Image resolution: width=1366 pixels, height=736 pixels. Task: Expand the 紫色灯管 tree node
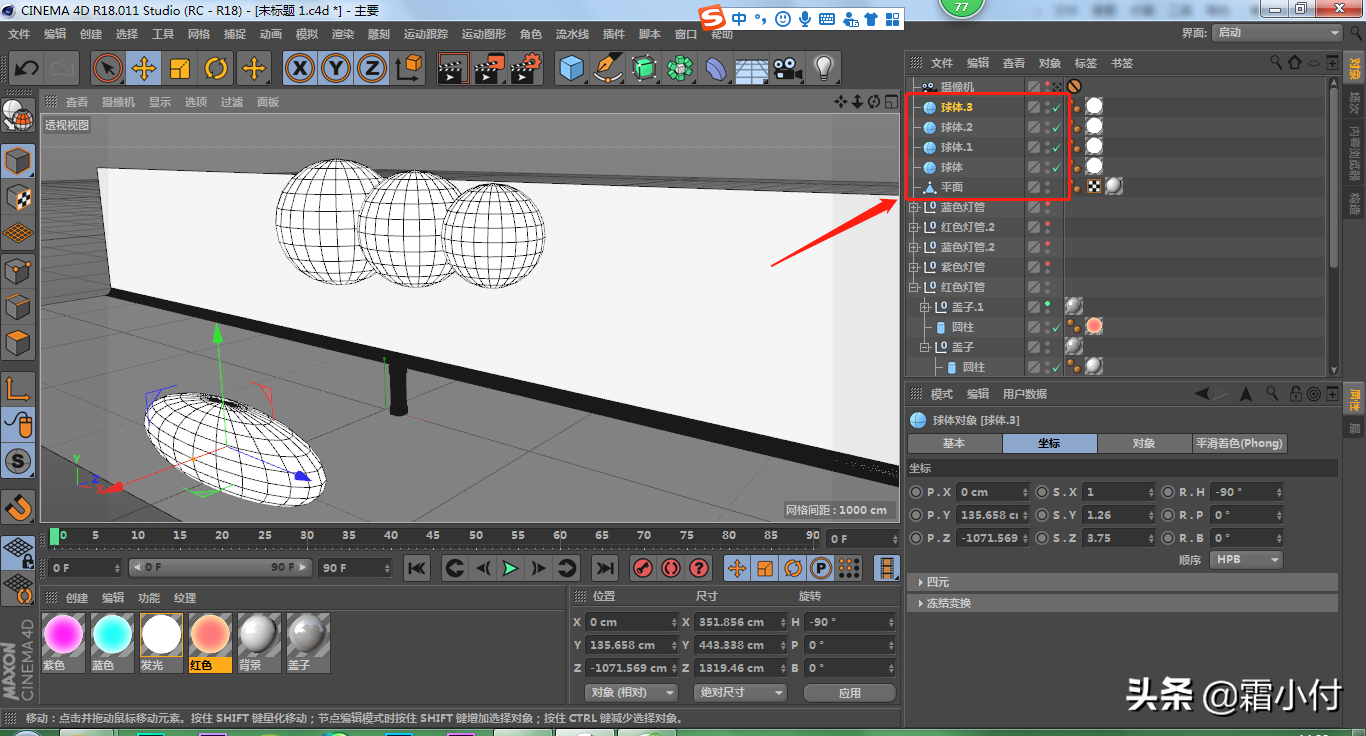click(x=913, y=267)
